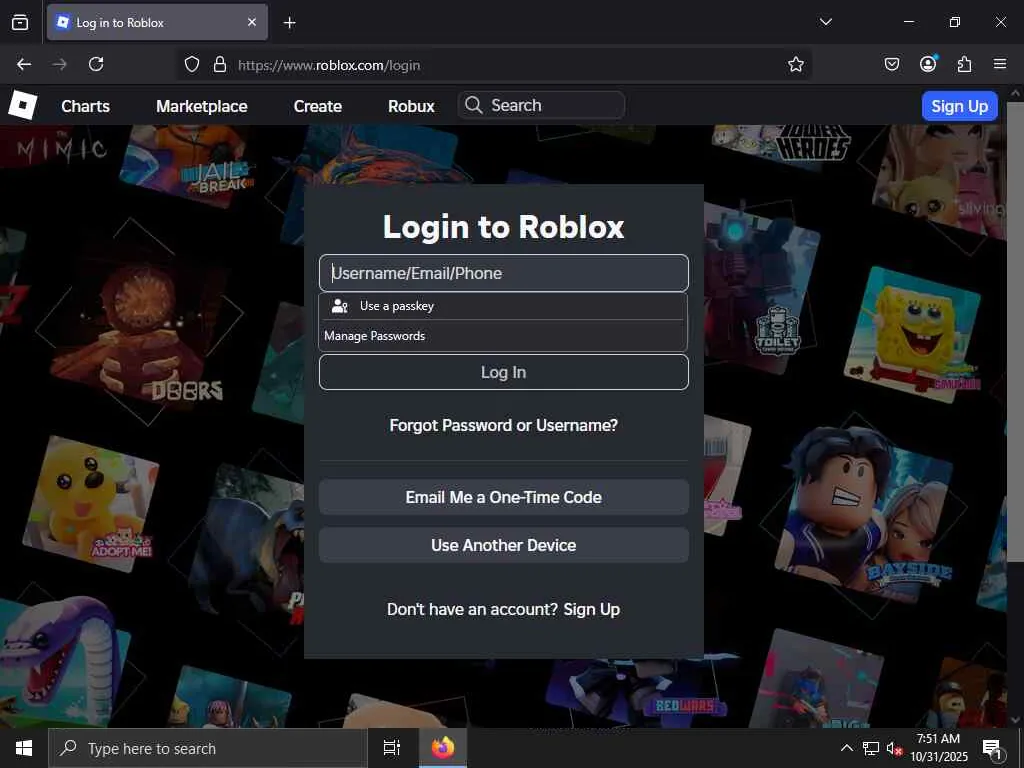1024x768 pixels.
Task: Open a new tab with plus icon
Action: pyautogui.click(x=289, y=23)
